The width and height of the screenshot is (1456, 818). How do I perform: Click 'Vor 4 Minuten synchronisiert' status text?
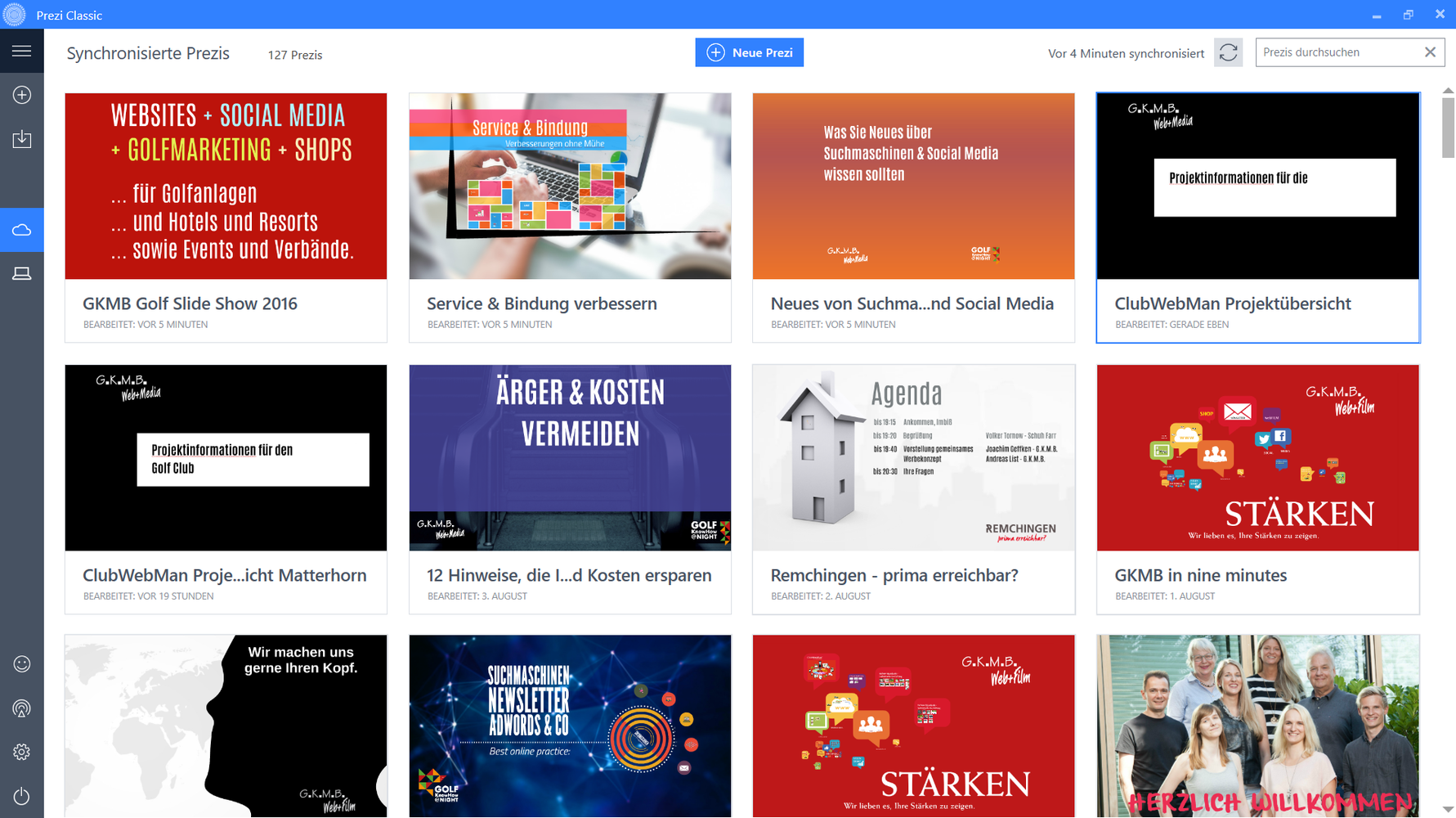point(1126,53)
